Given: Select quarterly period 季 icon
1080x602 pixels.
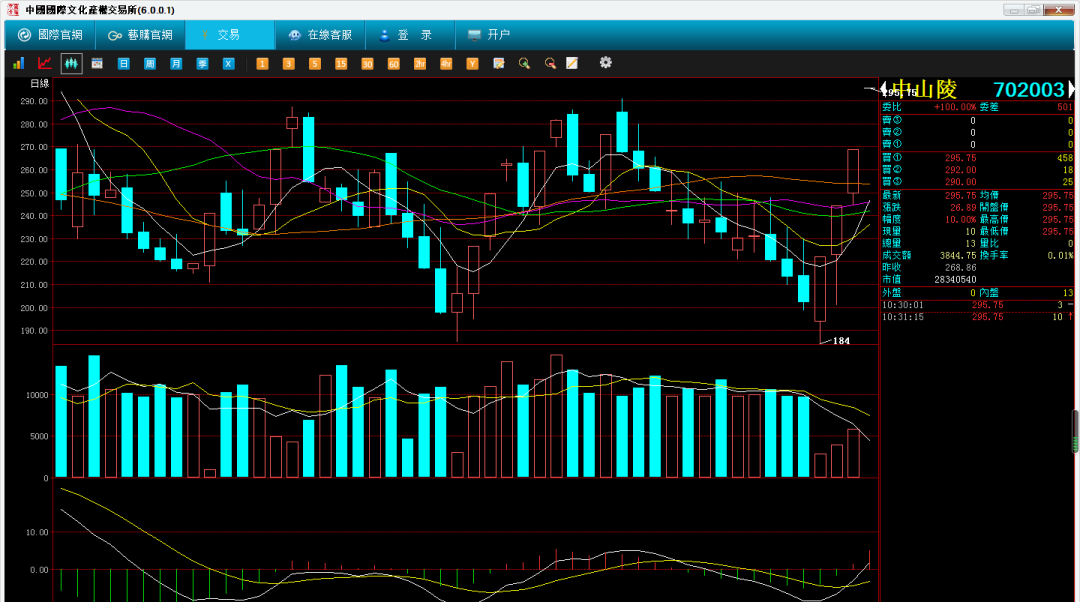Looking at the screenshot, I should click(x=202, y=63).
